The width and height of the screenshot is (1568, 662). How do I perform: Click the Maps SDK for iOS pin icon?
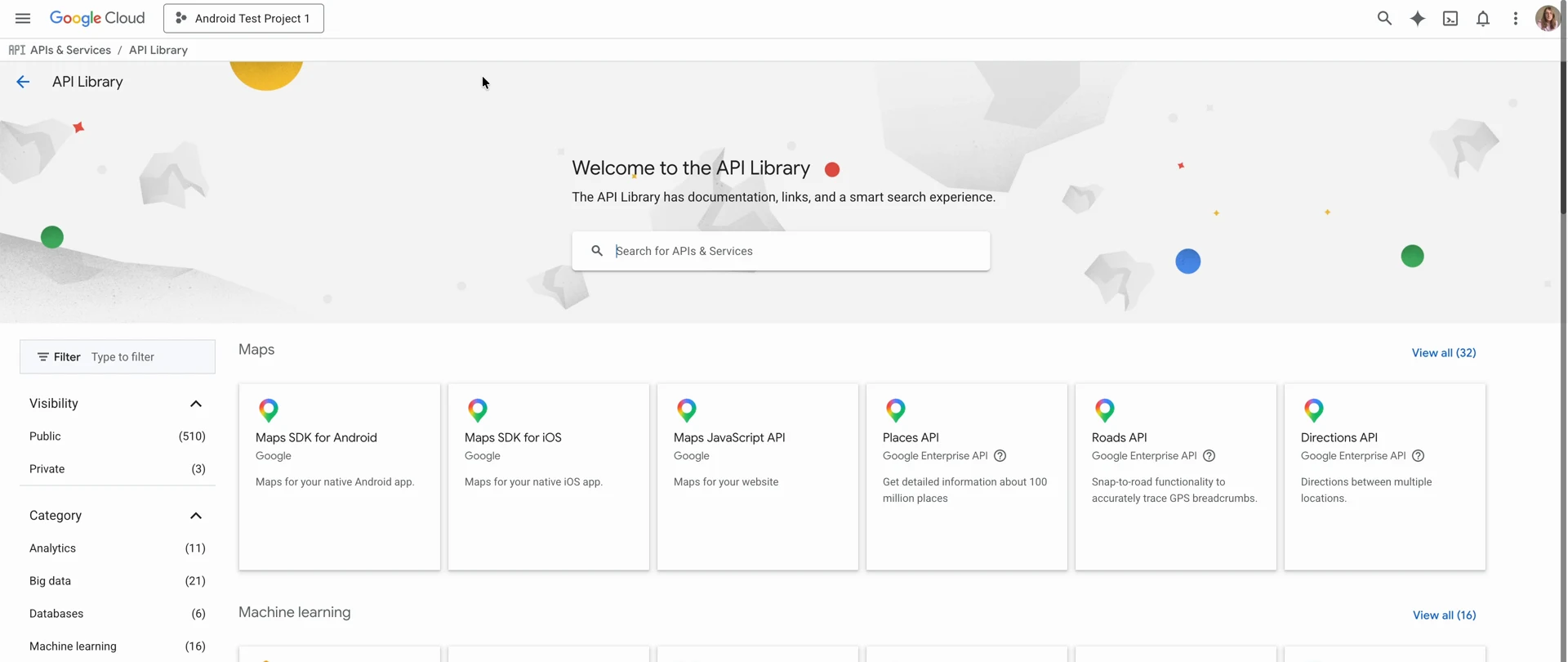[478, 409]
